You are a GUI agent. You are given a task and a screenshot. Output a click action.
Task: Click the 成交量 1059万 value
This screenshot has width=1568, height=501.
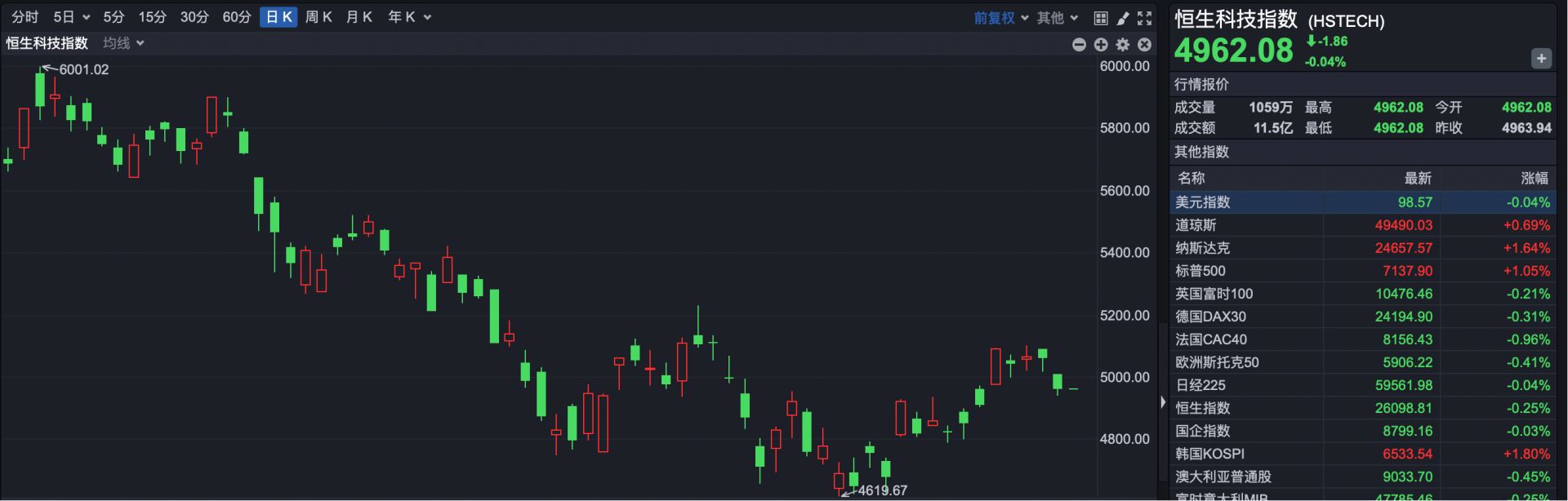click(x=1271, y=108)
